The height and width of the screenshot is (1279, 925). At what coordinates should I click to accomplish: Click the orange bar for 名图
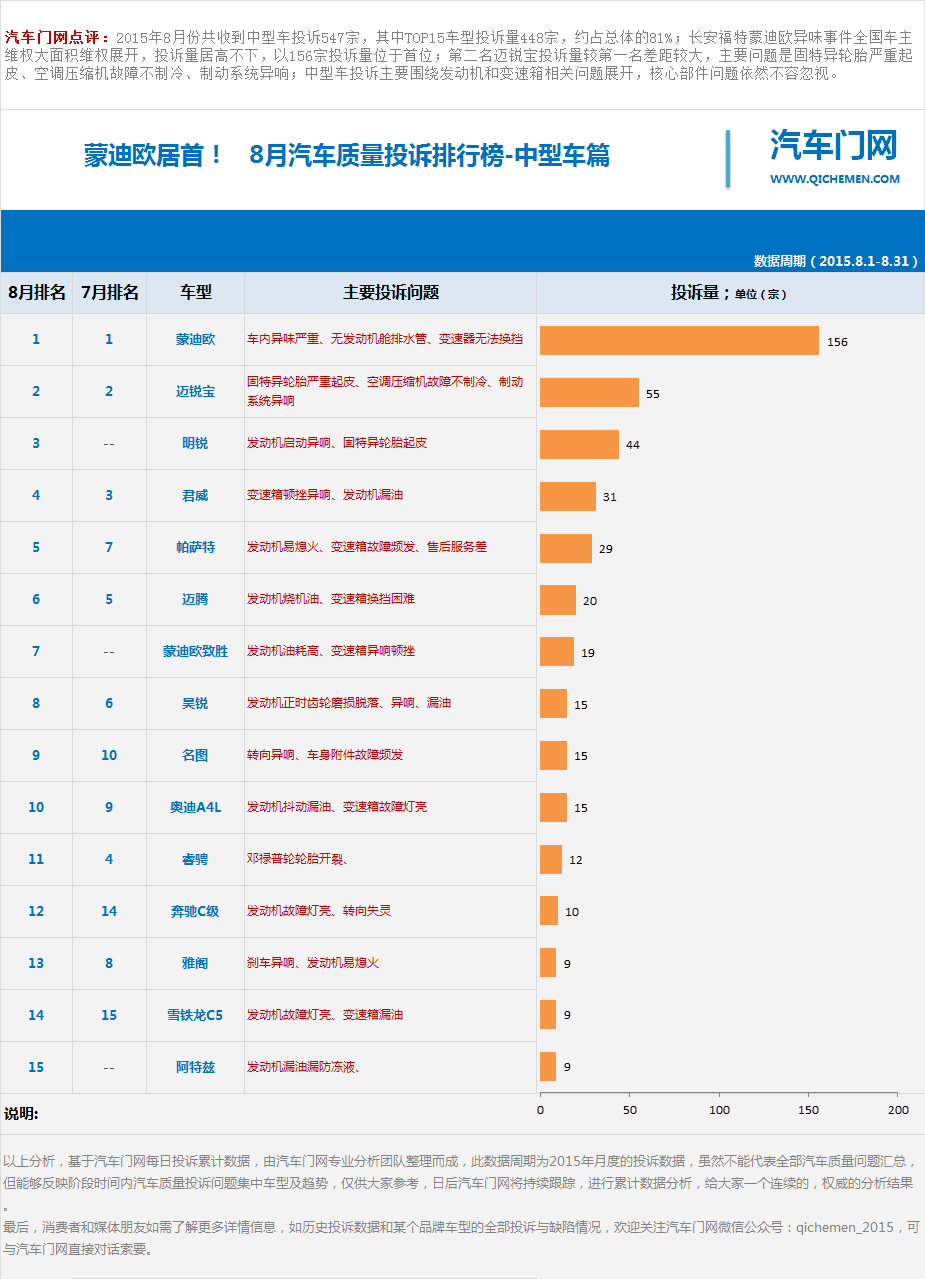[x=553, y=756]
